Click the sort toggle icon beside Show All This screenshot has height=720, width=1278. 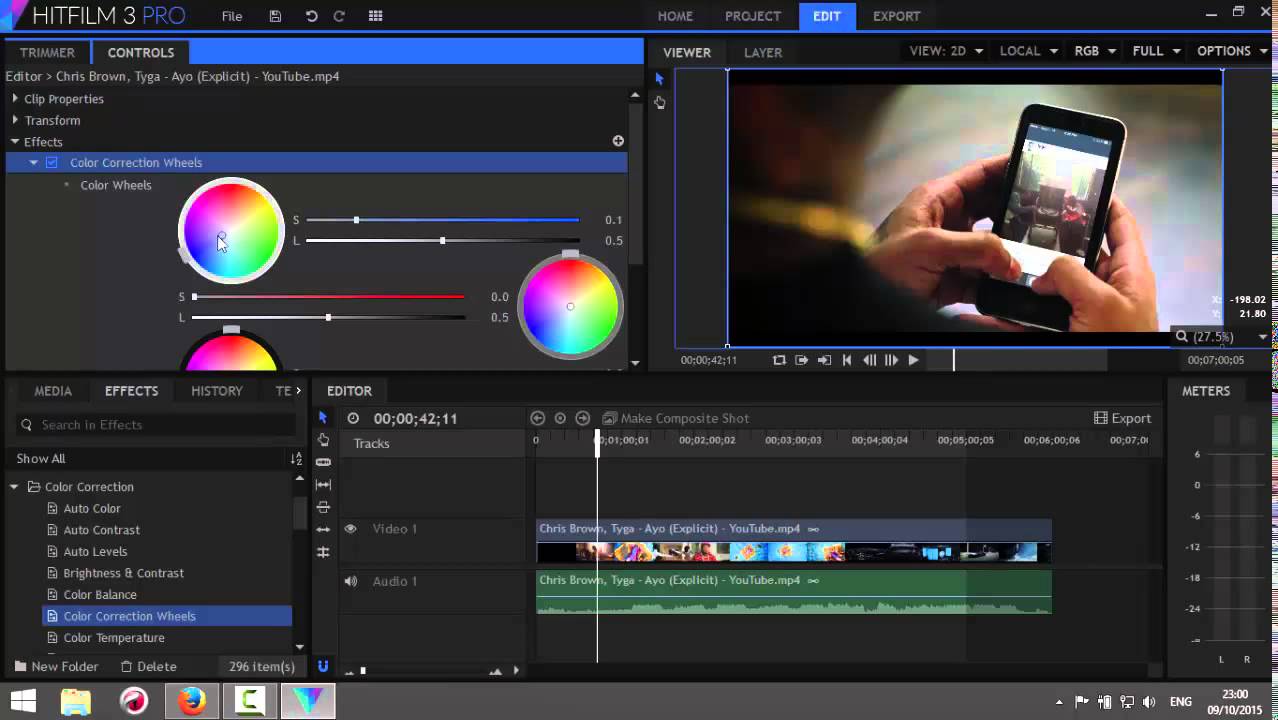(x=296, y=458)
